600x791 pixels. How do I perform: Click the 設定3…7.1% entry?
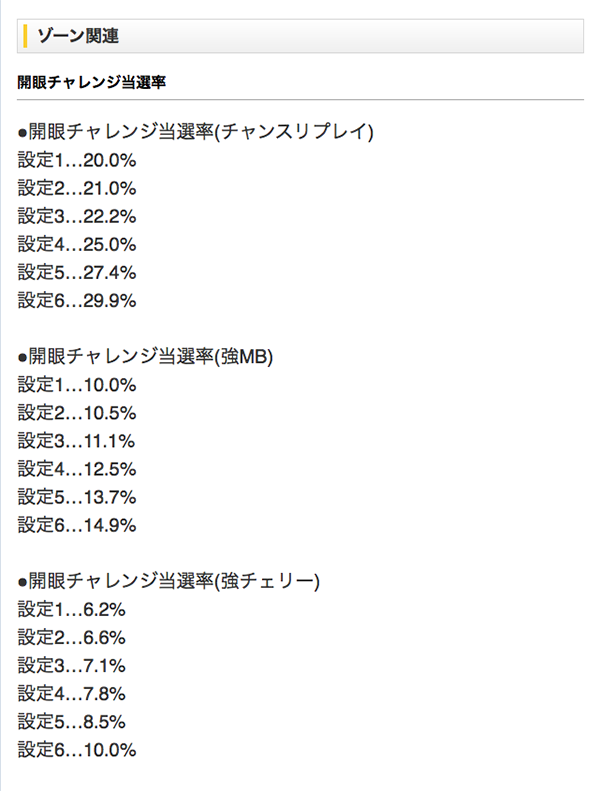[72, 665]
